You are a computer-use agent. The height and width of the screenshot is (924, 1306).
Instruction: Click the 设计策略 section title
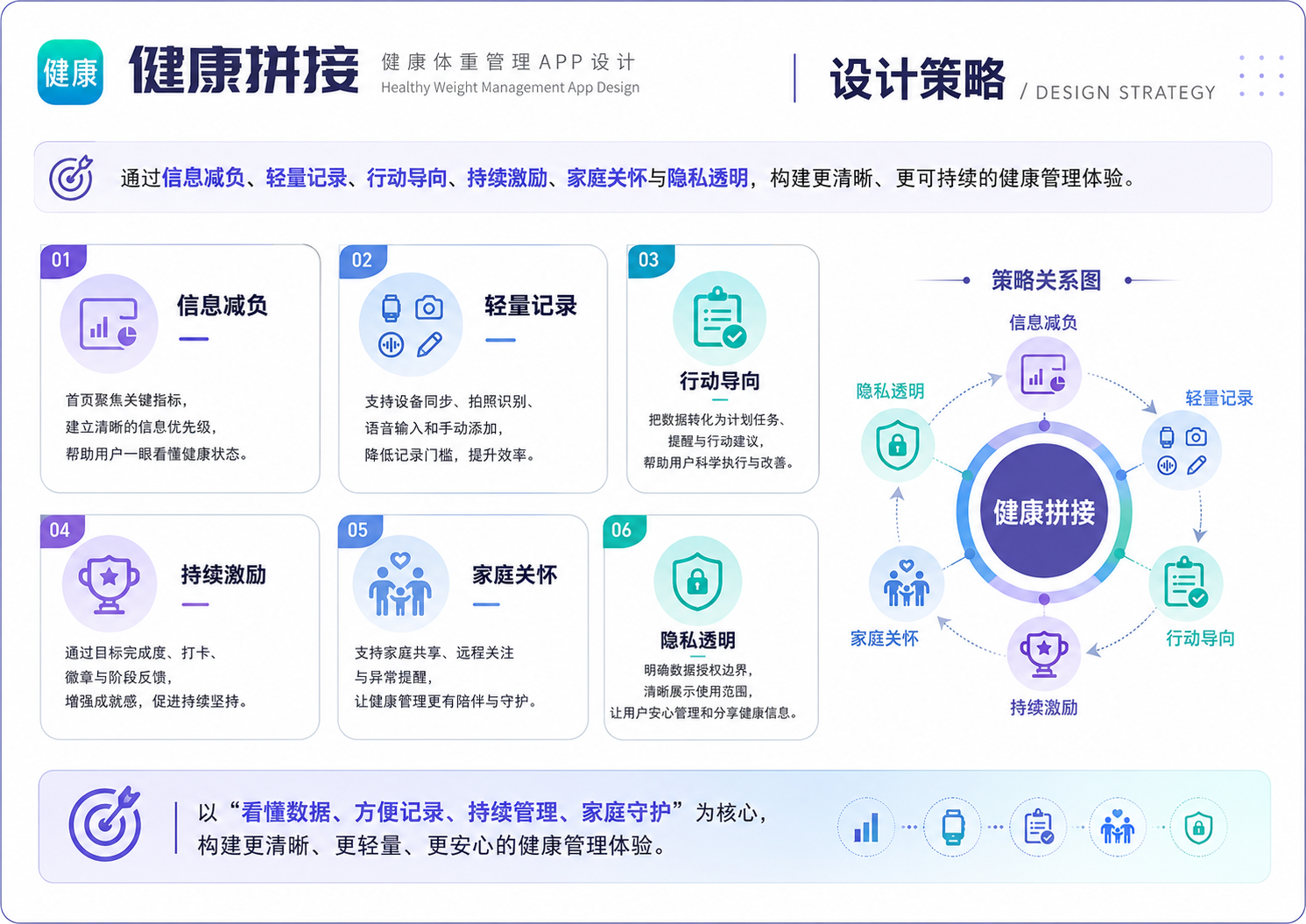click(x=917, y=80)
